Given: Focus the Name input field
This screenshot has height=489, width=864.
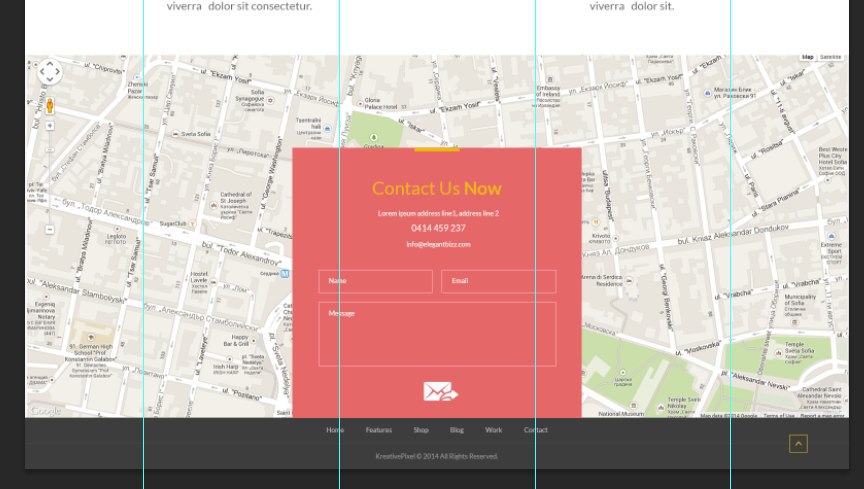Looking at the screenshot, I should pyautogui.click(x=375, y=281).
